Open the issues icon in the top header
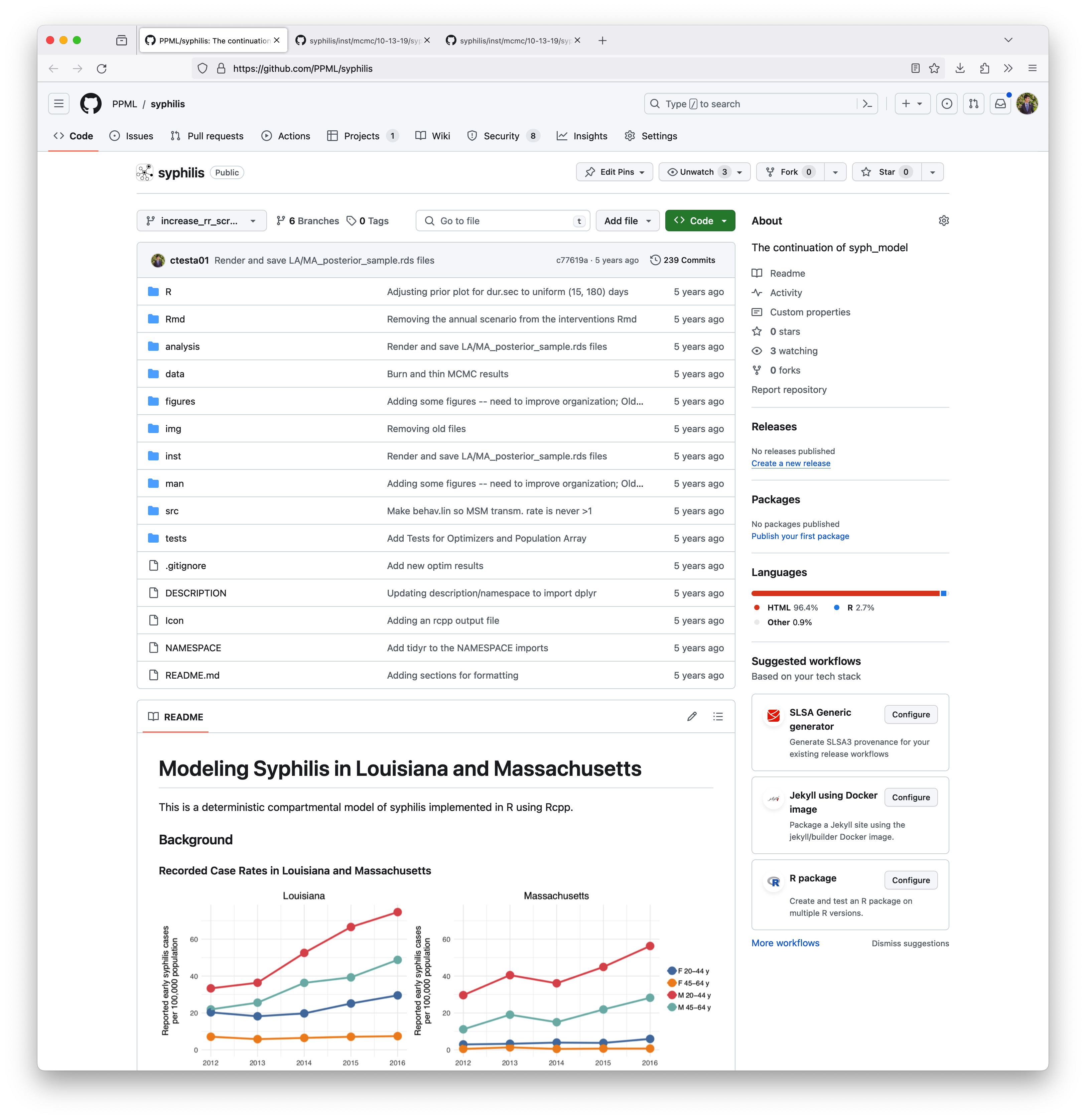This screenshot has height=1120, width=1086. (x=947, y=104)
